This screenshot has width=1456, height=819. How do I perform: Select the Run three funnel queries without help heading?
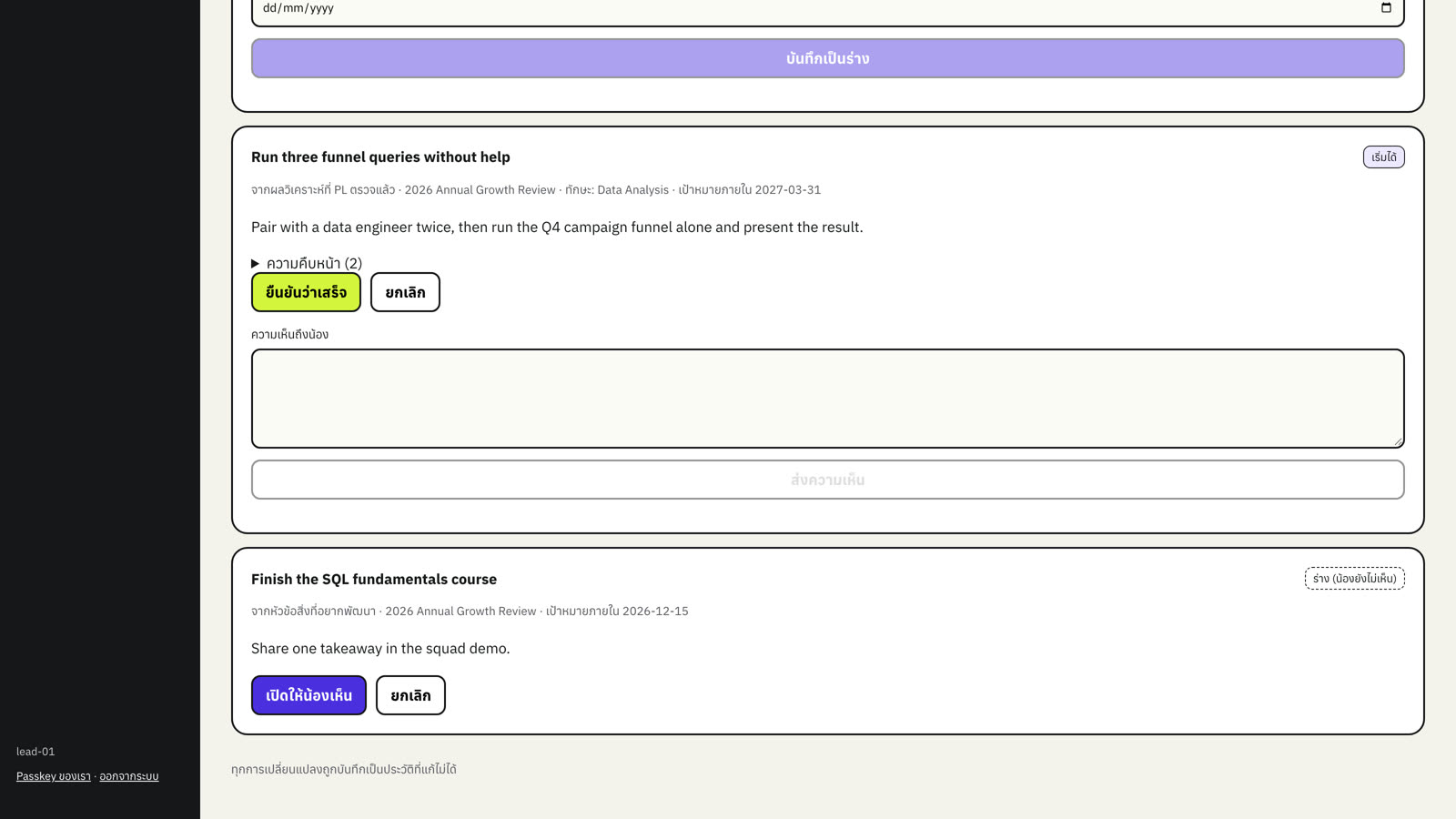380,157
